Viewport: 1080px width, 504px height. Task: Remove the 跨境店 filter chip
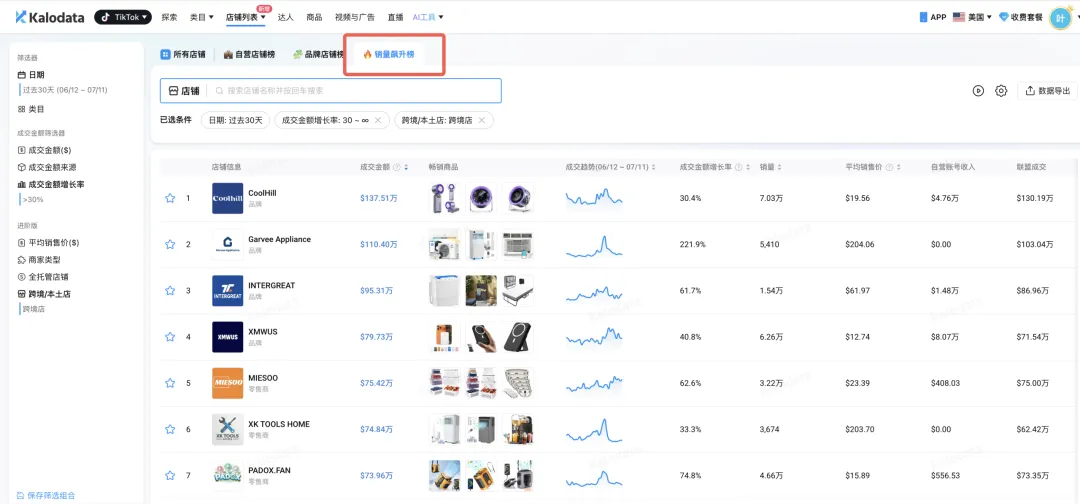(x=481, y=120)
